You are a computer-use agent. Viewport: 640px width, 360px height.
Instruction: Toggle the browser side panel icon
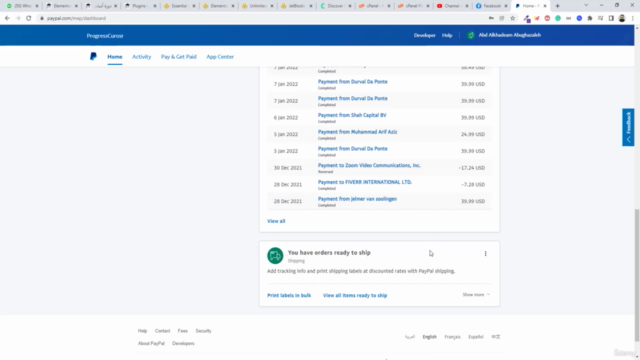[611, 18]
